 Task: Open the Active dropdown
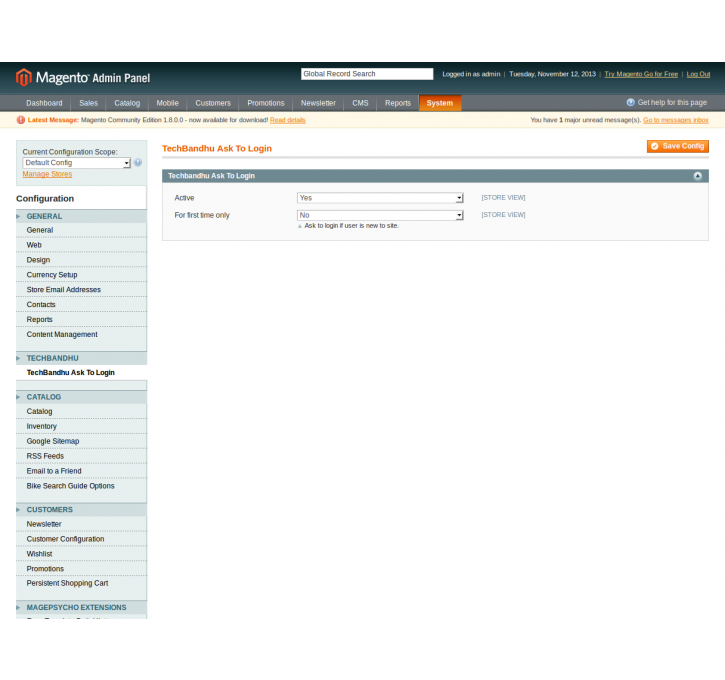(x=380, y=198)
